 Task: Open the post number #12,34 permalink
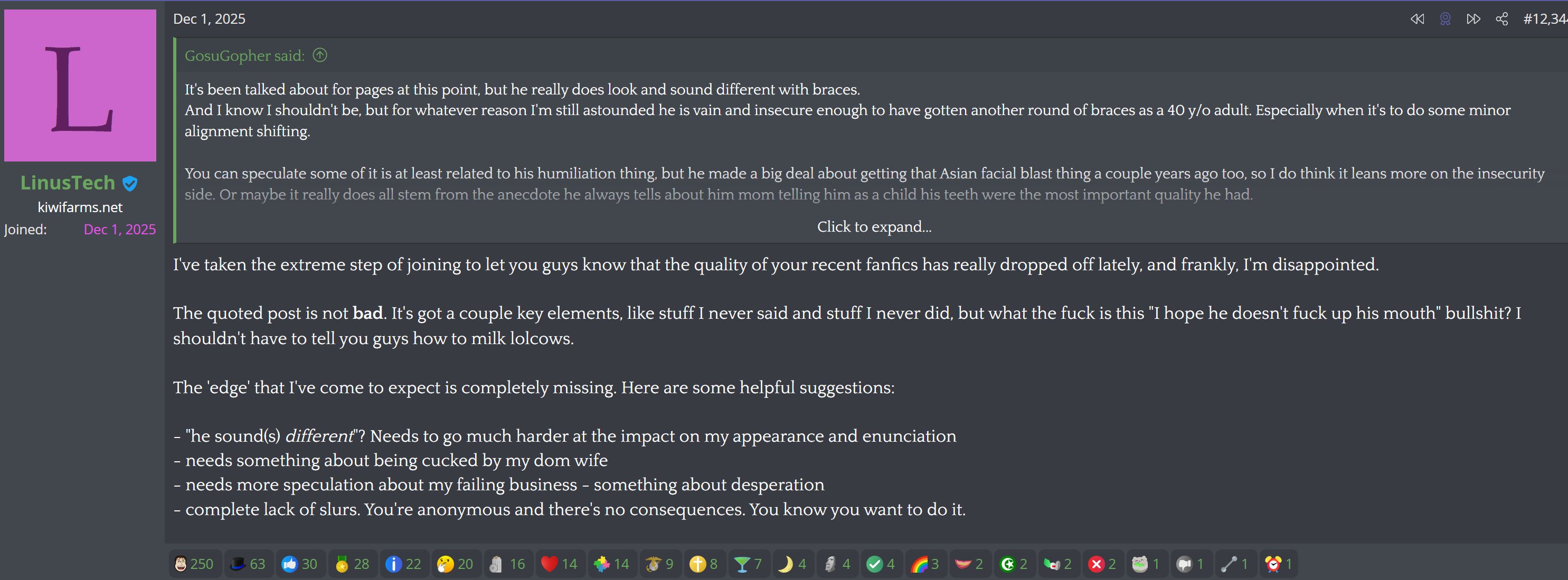coord(1544,19)
